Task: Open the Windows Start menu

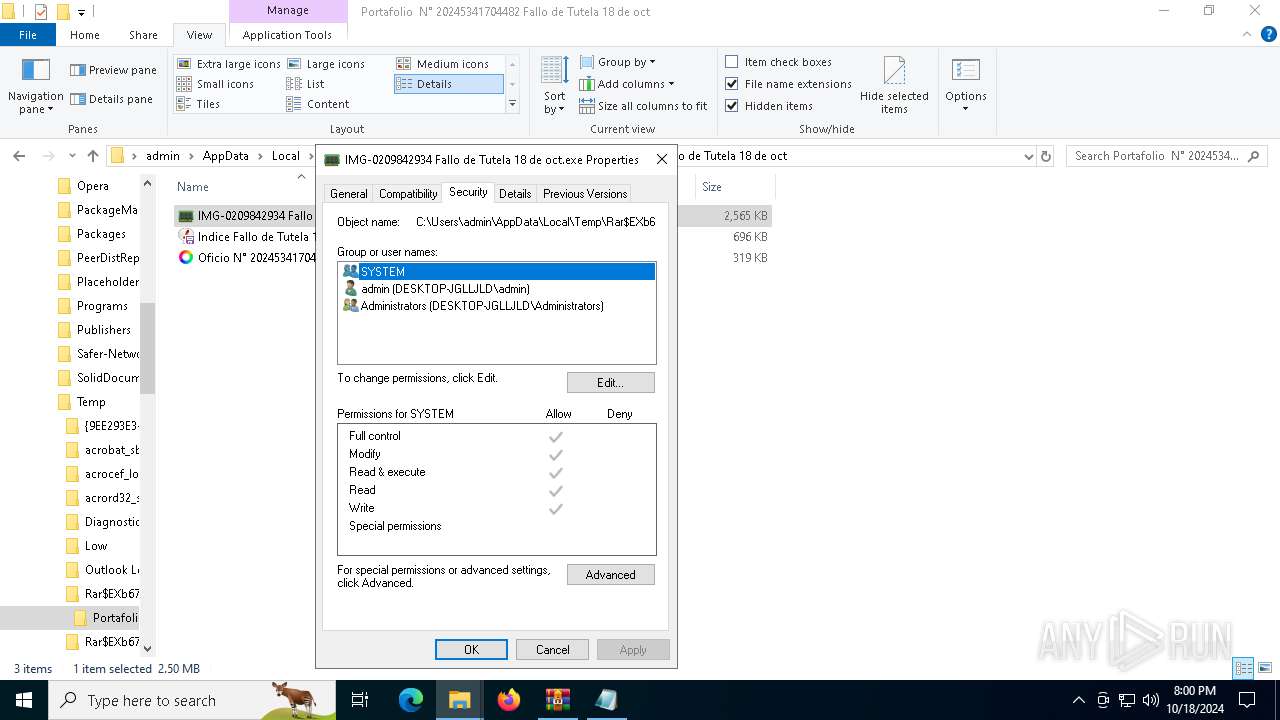Action: click(24, 701)
